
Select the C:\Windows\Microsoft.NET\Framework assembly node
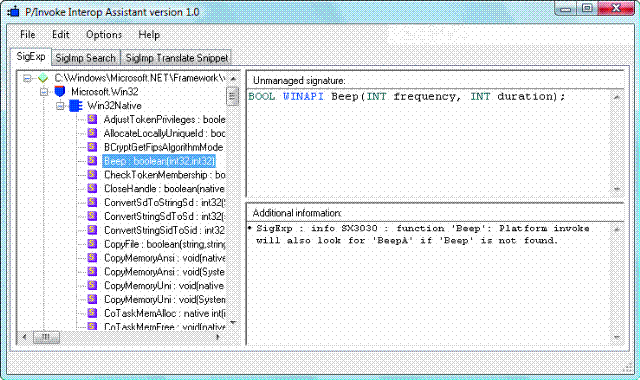pyautogui.click(x=140, y=78)
